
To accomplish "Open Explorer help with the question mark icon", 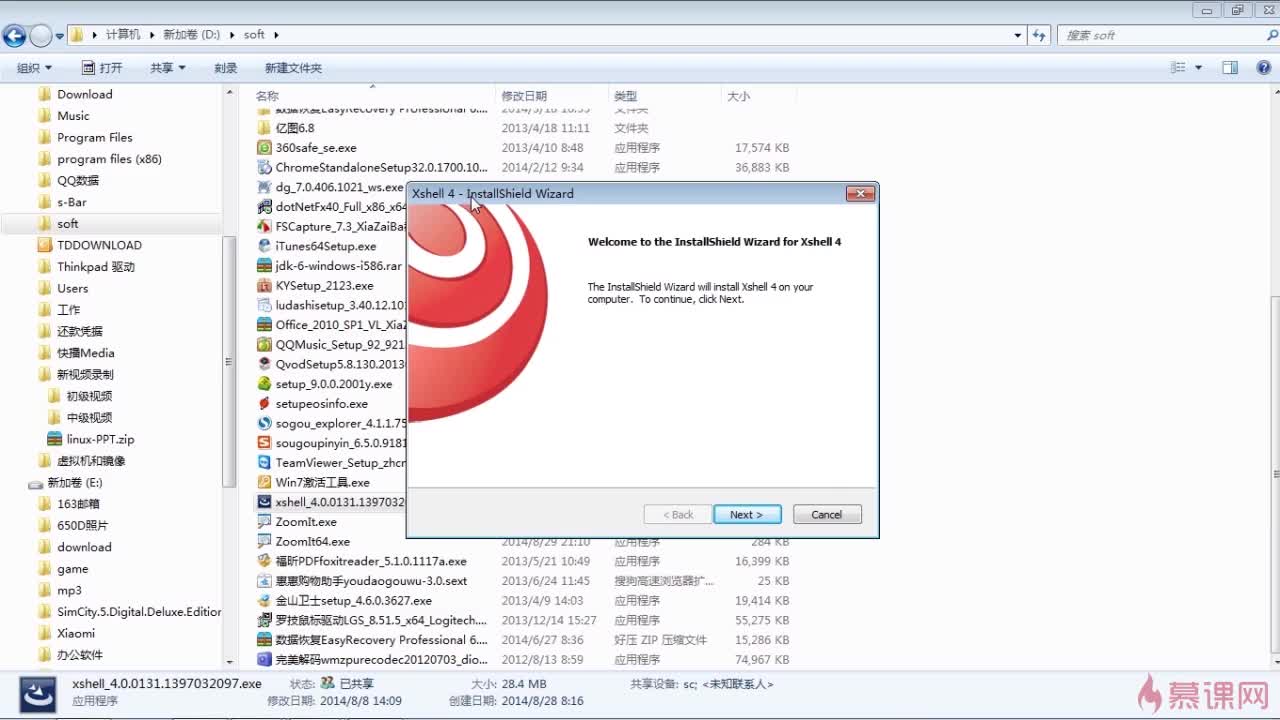I will point(1262,68).
